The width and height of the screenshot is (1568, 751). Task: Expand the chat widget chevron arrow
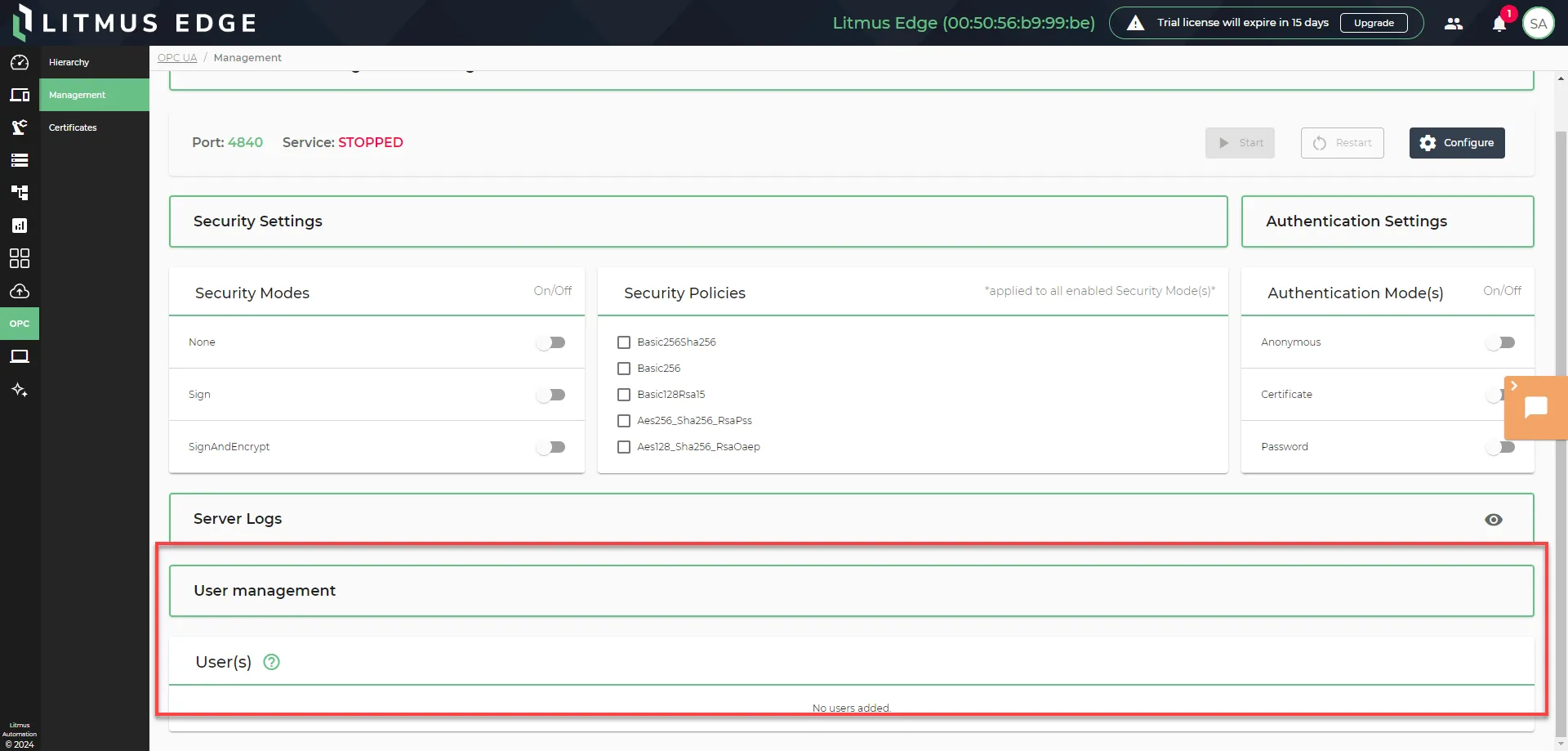[1513, 386]
